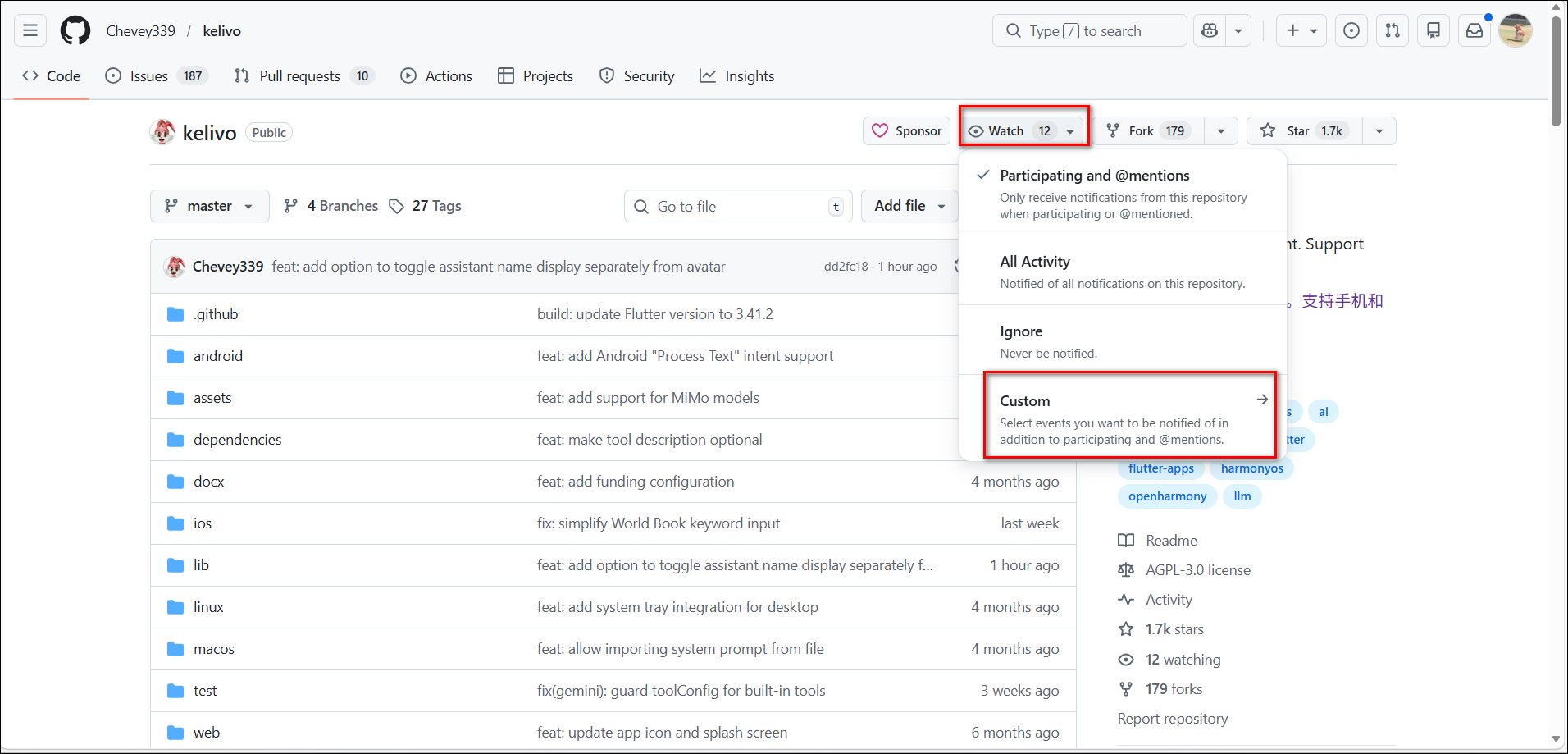Click the .github folder icon
Screen dimensions: 1568x754
[x=175, y=314]
